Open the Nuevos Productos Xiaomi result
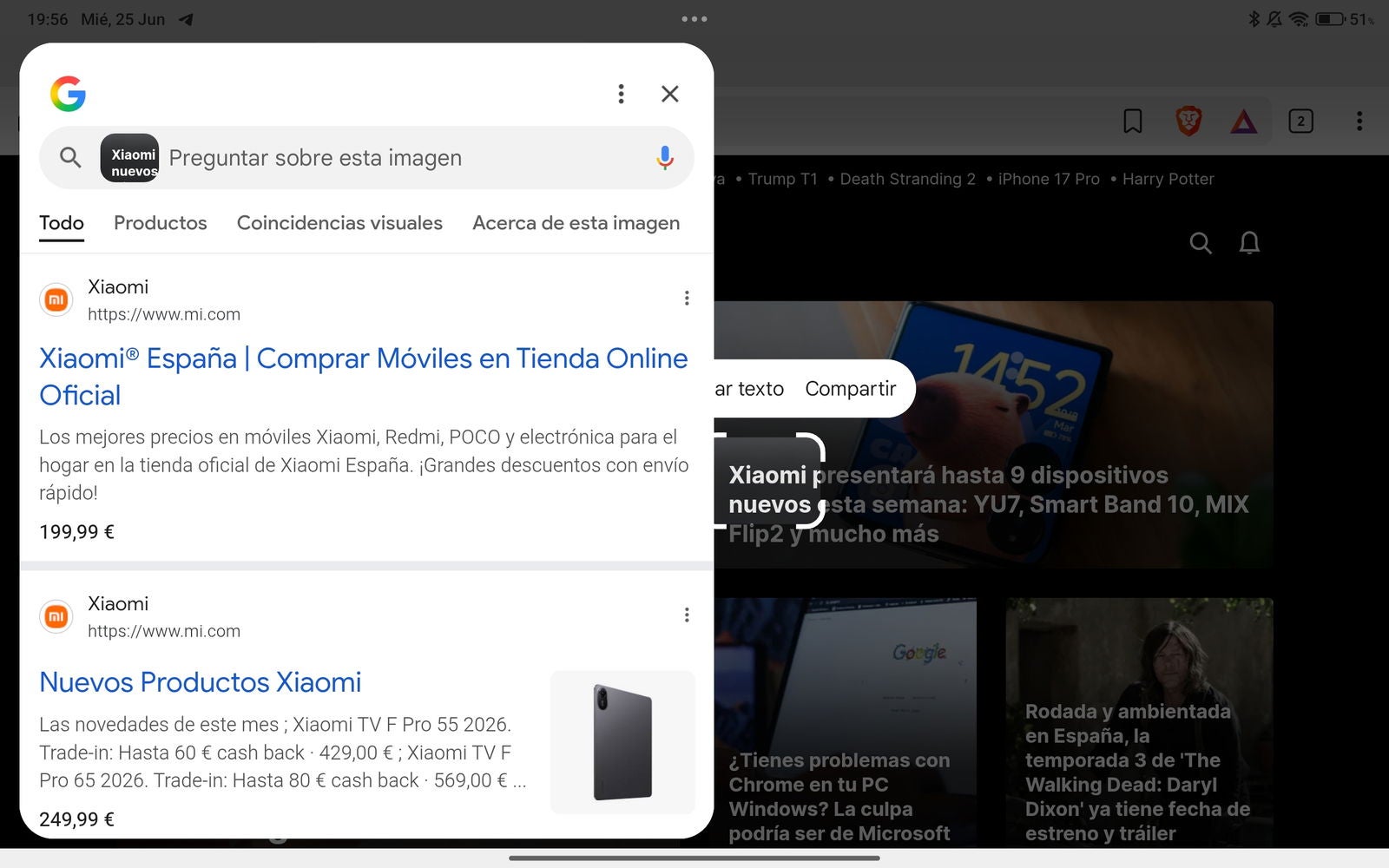The height and width of the screenshot is (868, 1389). point(201,682)
